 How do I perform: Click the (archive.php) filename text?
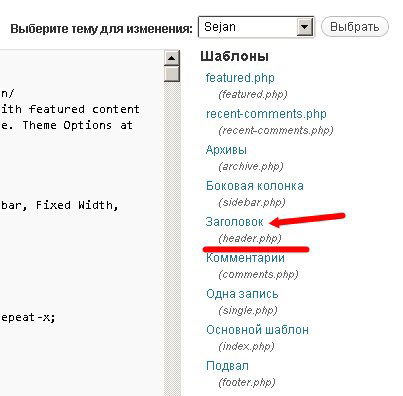pos(251,166)
